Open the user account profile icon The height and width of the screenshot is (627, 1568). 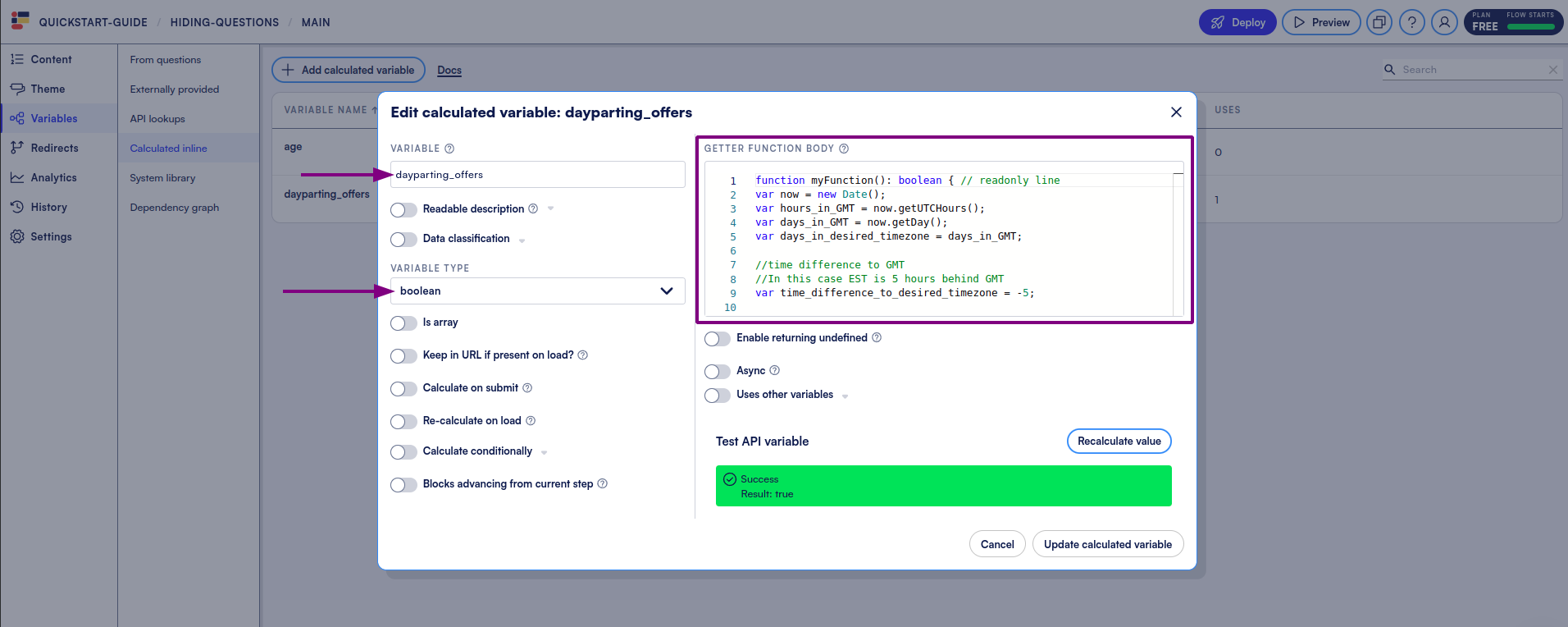point(1444,22)
